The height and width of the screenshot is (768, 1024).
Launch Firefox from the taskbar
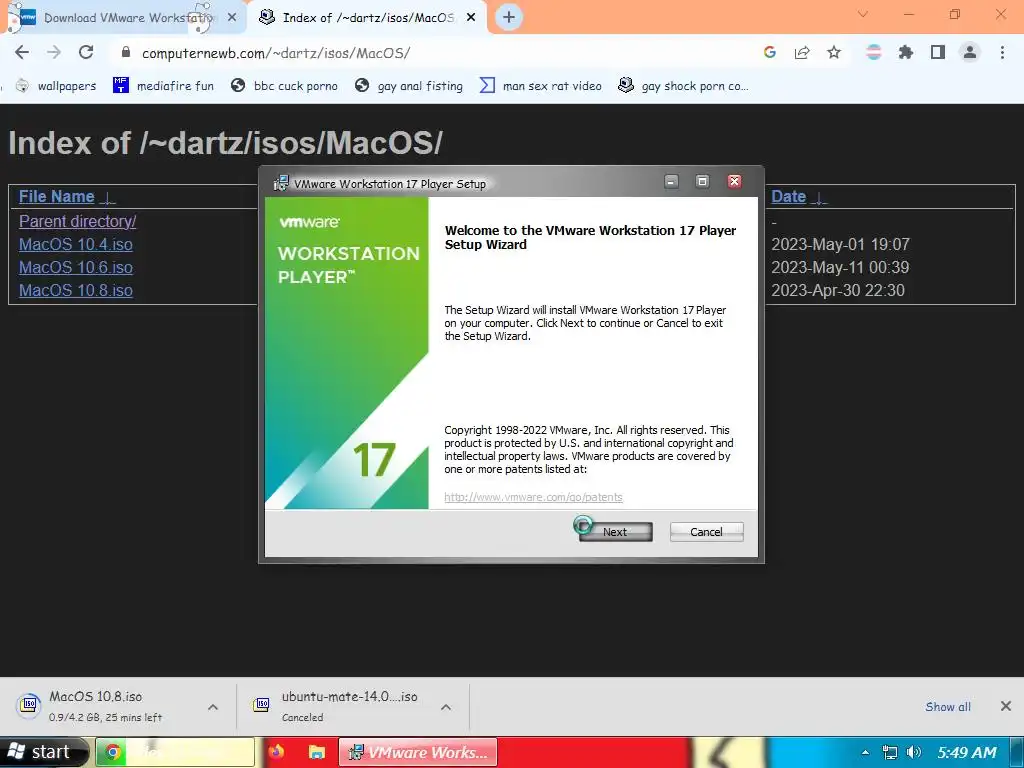(x=276, y=752)
